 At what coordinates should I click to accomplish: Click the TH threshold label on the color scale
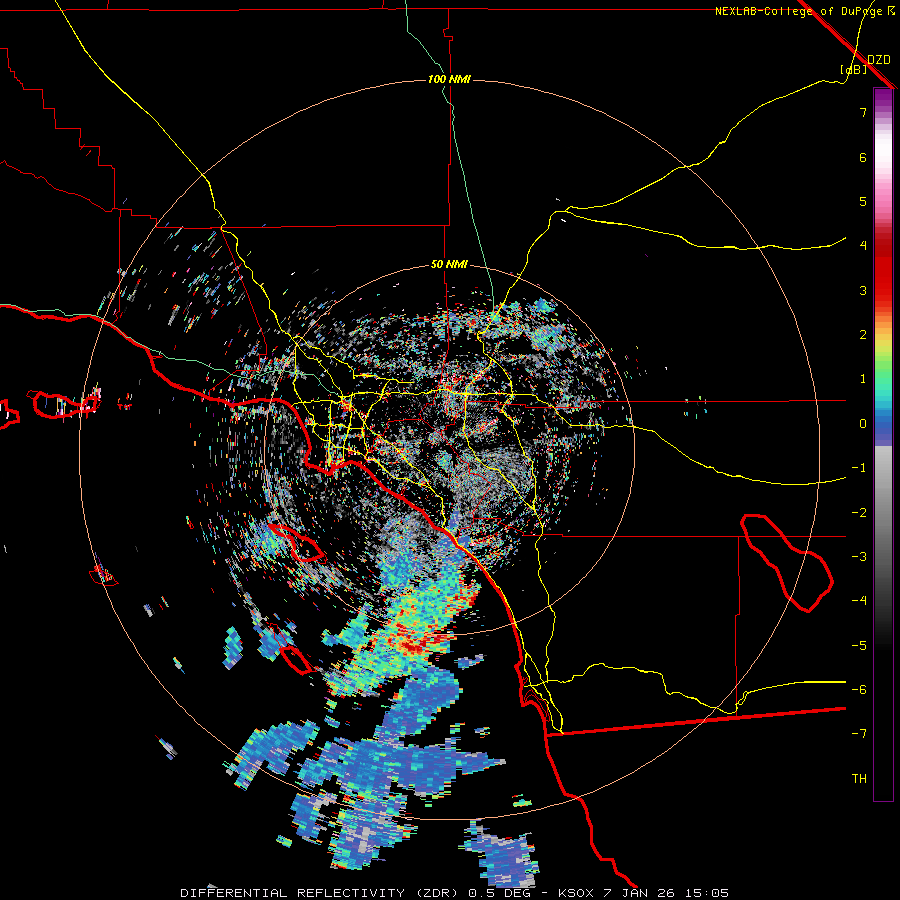pos(859,779)
